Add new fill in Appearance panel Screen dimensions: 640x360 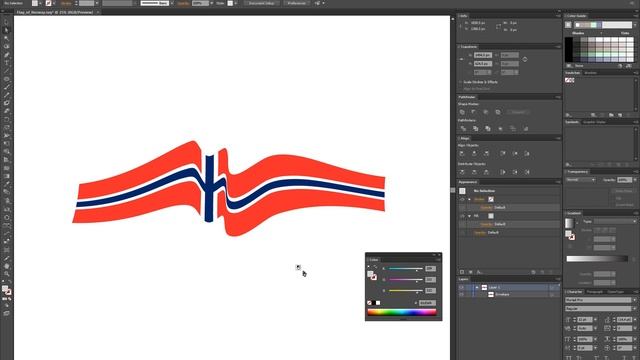(471, 272)
